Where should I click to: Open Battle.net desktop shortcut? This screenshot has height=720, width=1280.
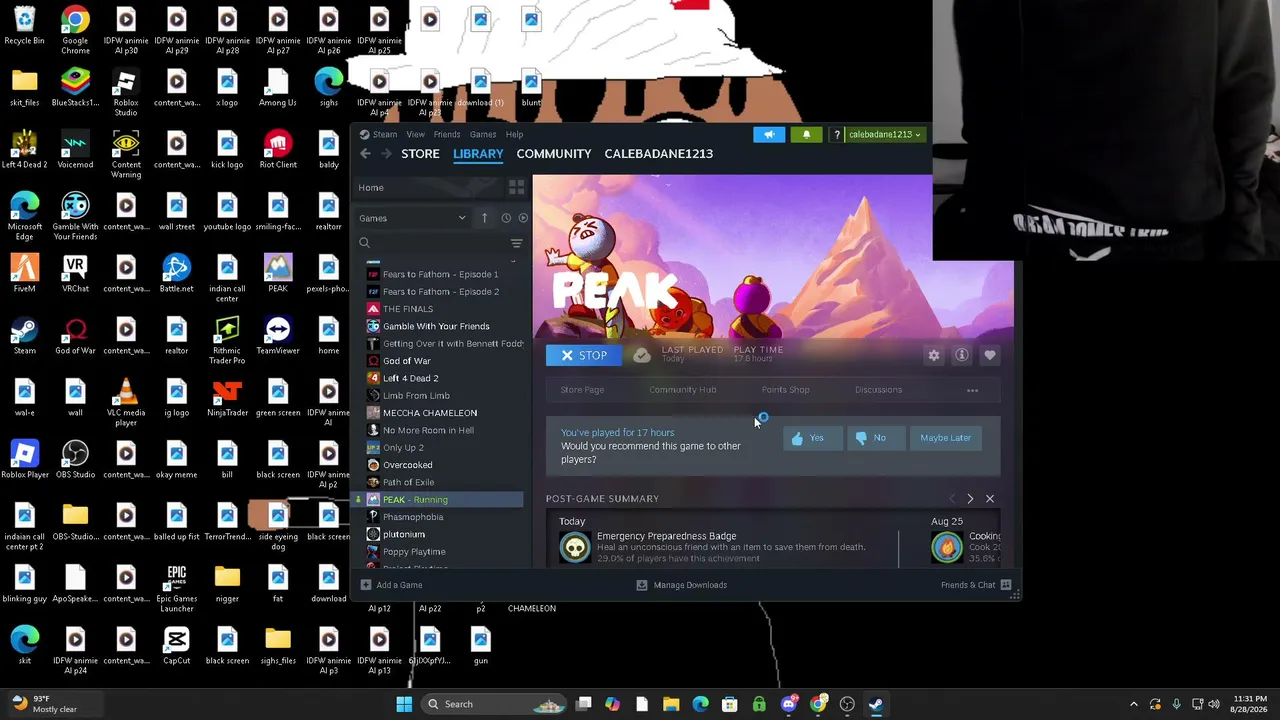(177, 274)
